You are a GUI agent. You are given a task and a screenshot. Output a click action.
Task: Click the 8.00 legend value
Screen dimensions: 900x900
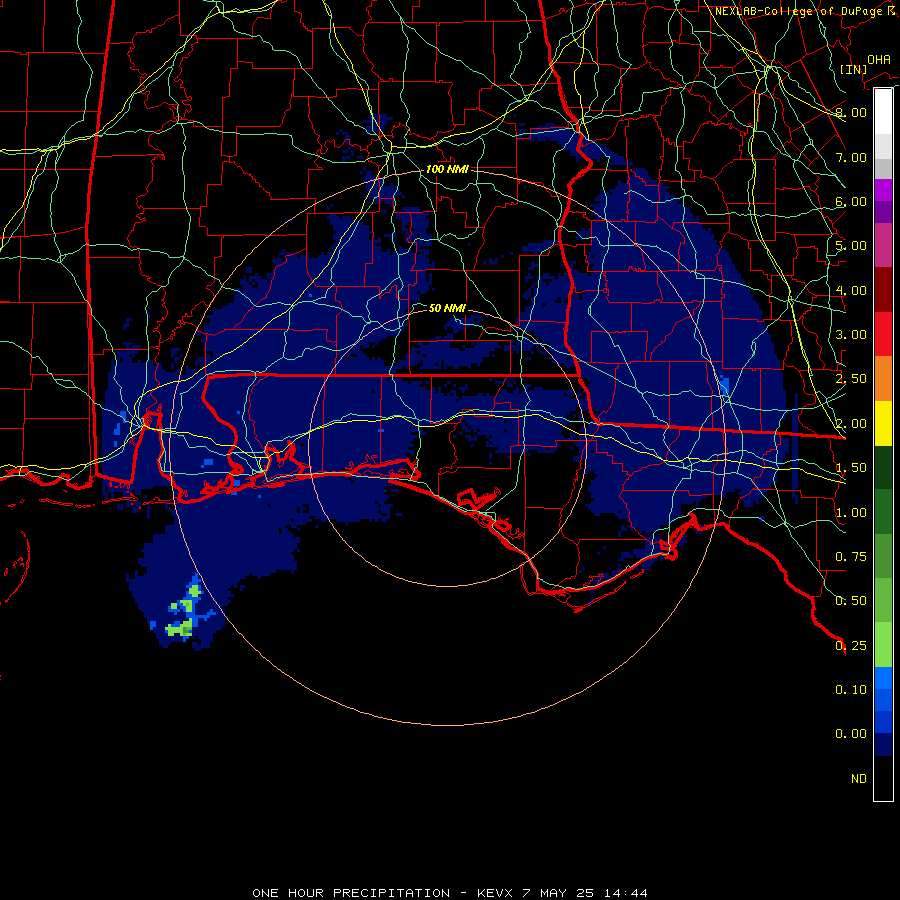tap(851, 112)
